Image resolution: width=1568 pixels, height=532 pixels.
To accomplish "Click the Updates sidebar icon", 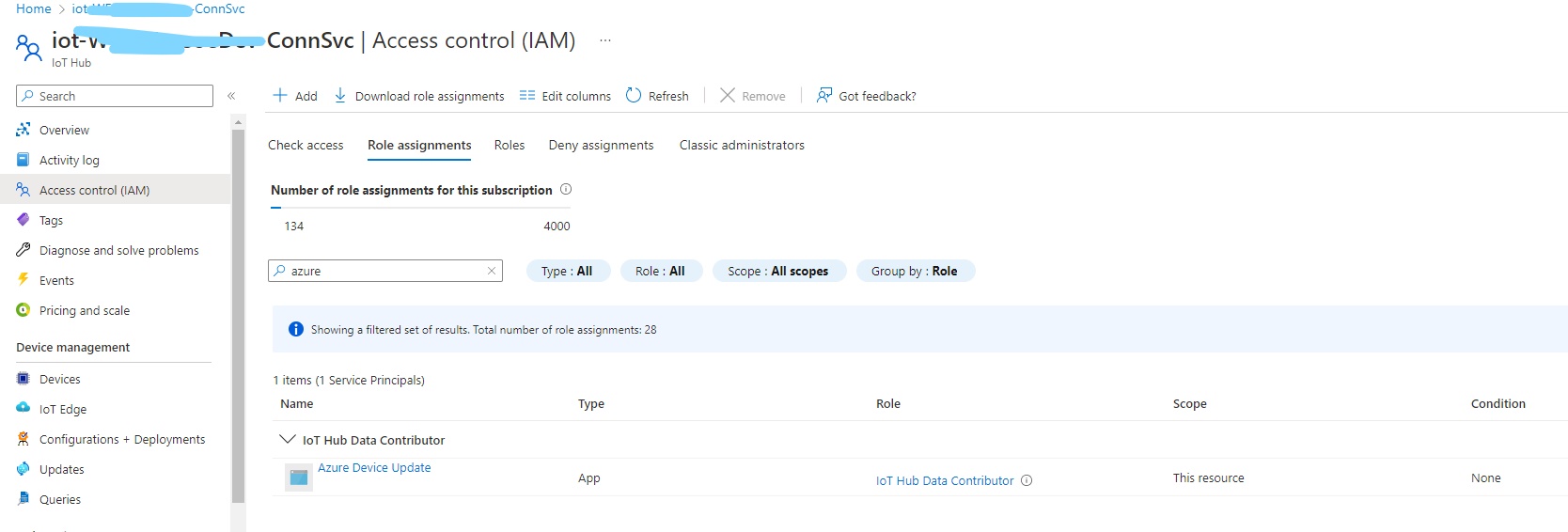I will tap(24, 469).
